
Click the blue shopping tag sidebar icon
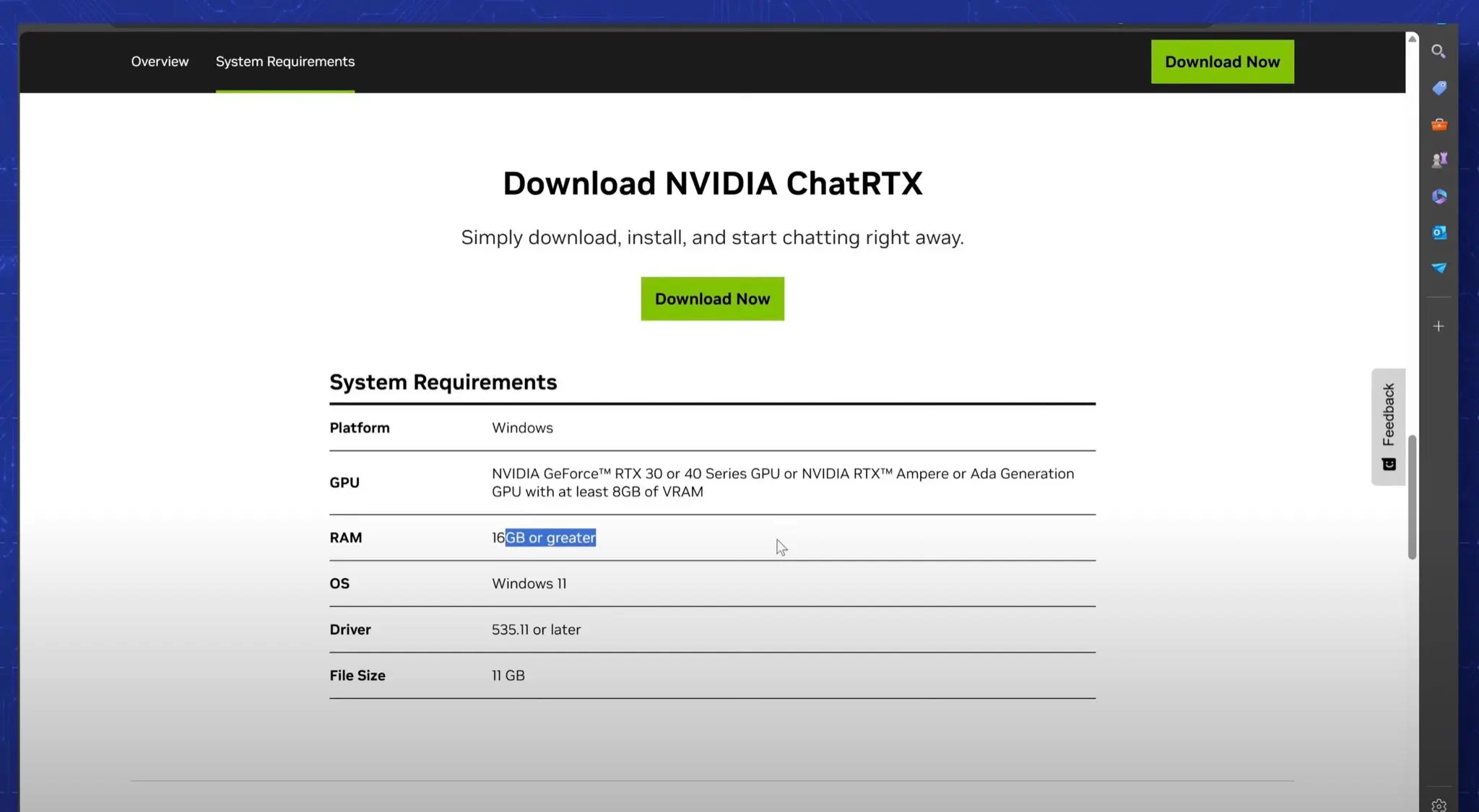pyautogui.click(x=1439, y=88)
